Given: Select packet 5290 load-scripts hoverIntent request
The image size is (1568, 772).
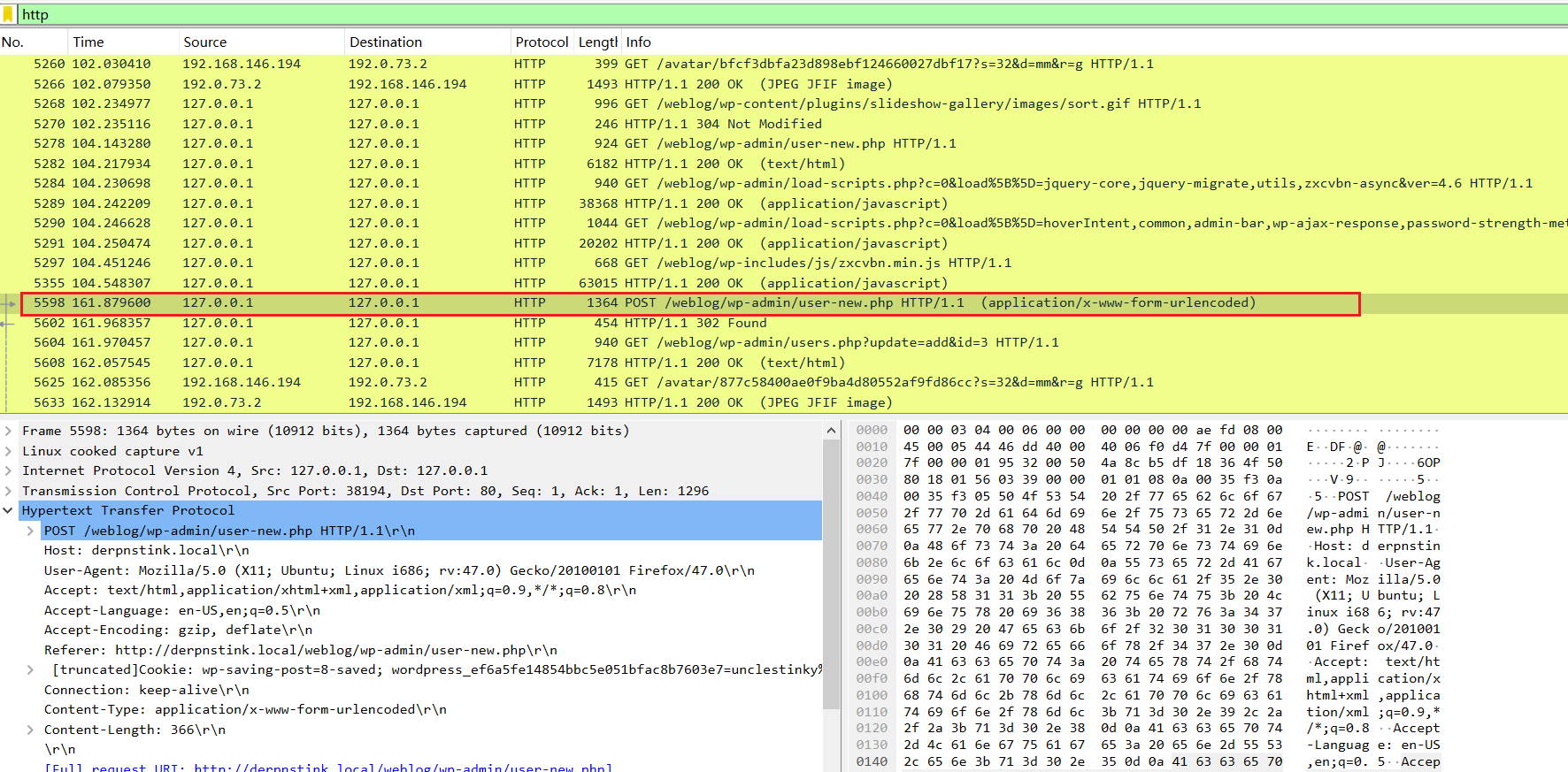Looking at the screenshot, I should click(784, 224).
